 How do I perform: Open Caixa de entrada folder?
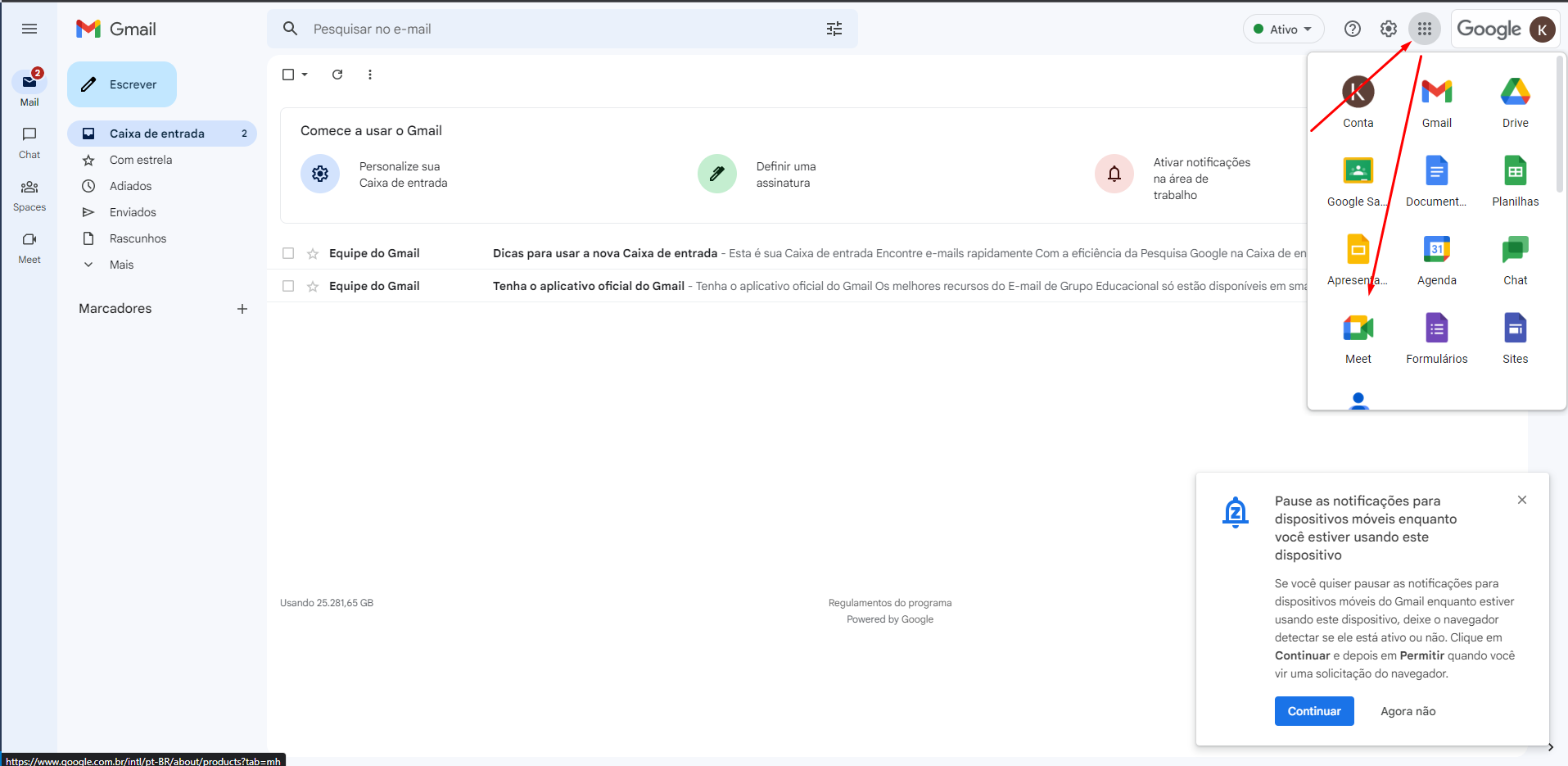coord(162,134)
